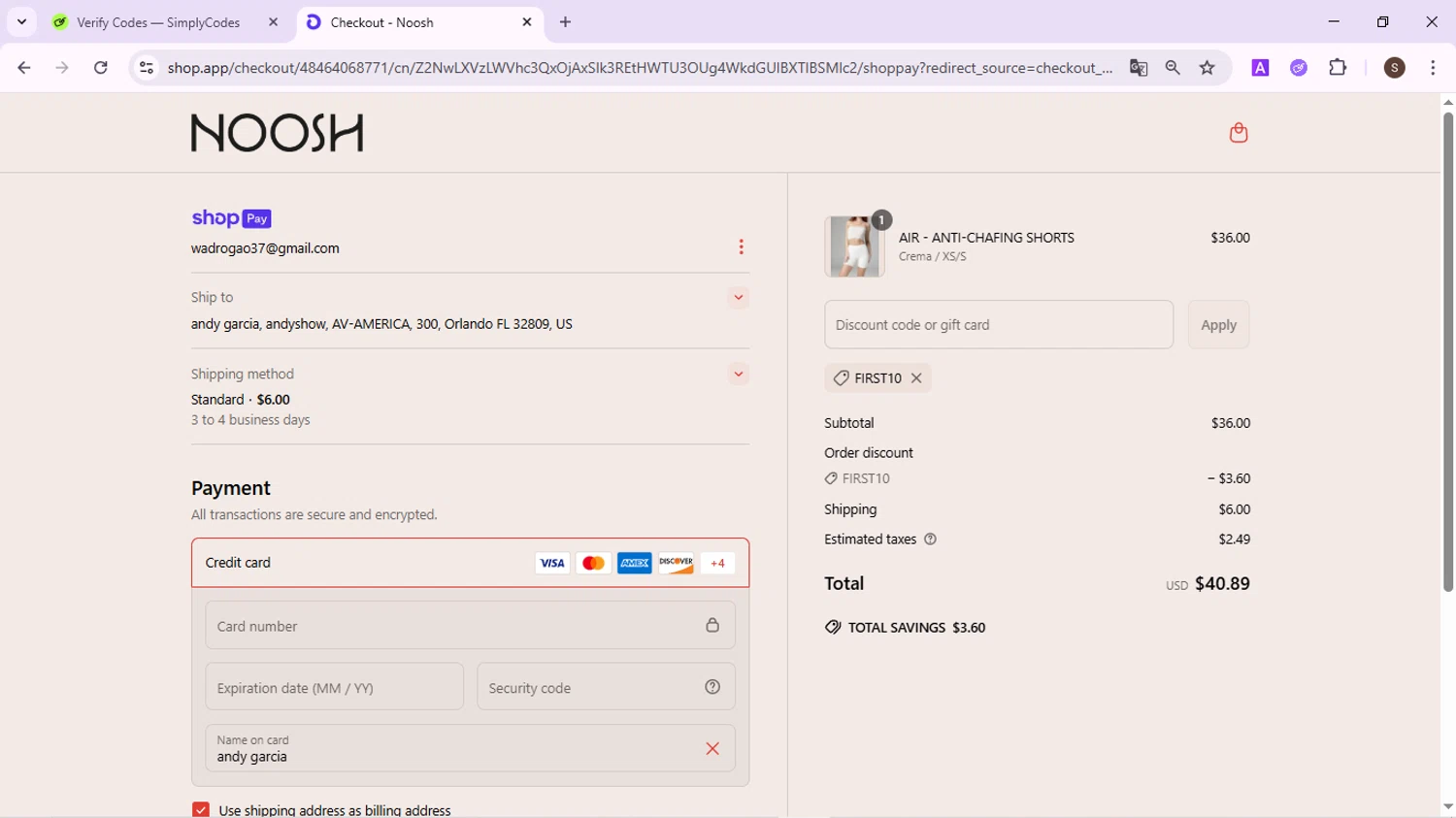This screenshot has height=818, width=1456.
Task: Expand the Ship to address section
Action: [x=739, y=298]
